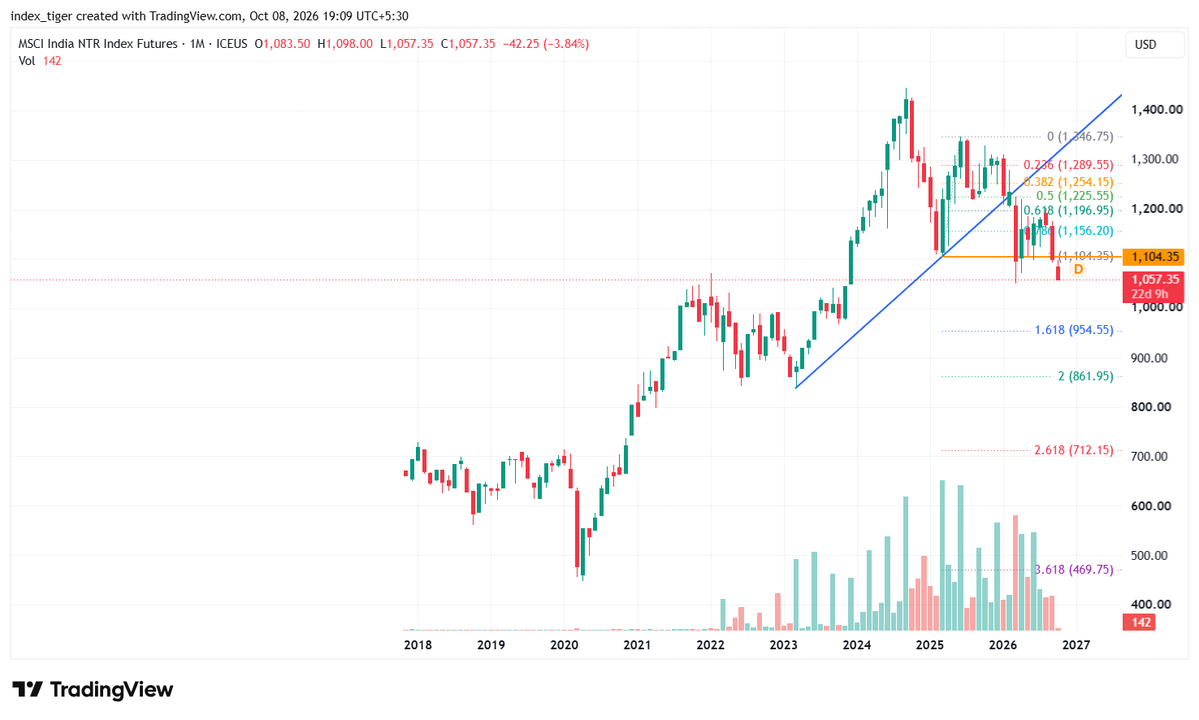Select the 1M interval label in the legend

point(197,44)
